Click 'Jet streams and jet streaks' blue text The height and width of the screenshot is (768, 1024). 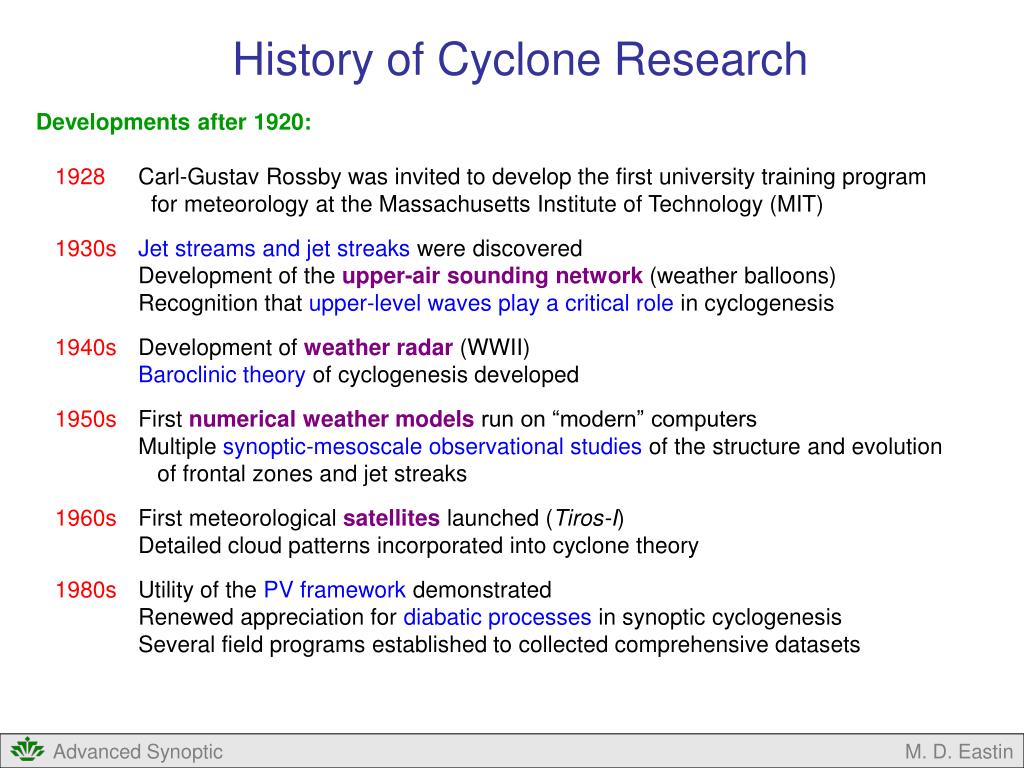tap(274, 249)
